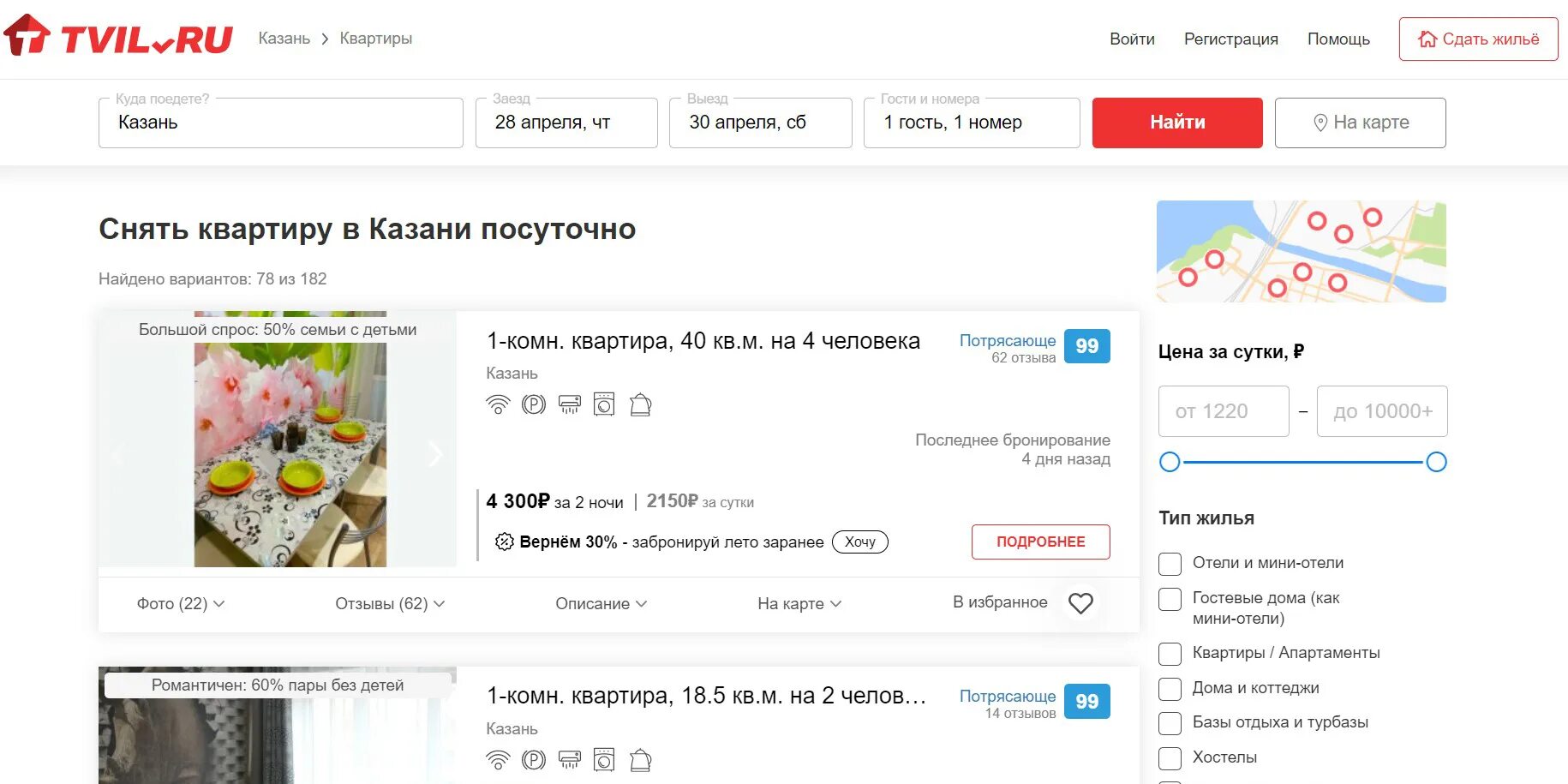The image size is (1568, 784).
Task: Open Гости и номера selector
Action: [x=972, y=123]
